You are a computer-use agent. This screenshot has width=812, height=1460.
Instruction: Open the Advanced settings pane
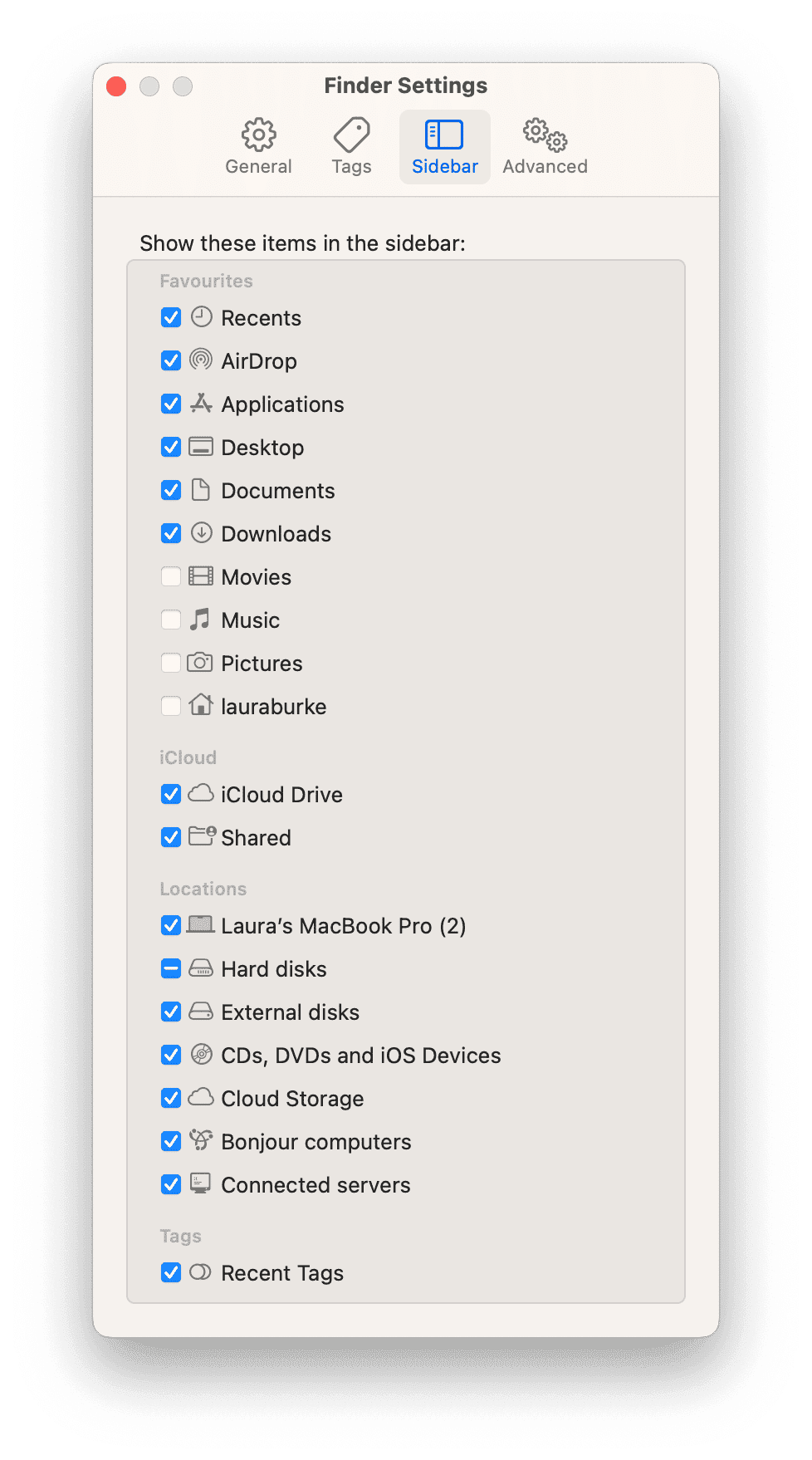point(544,145)
